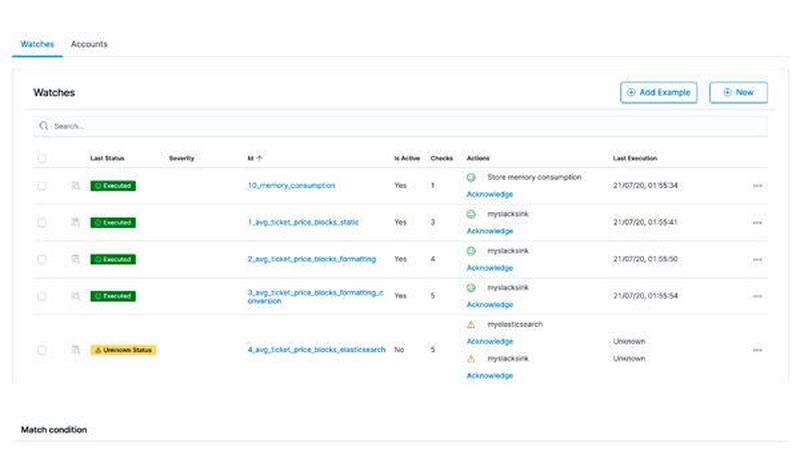
Task: Click the Store memory consumption action label
Action: [534, 177]
